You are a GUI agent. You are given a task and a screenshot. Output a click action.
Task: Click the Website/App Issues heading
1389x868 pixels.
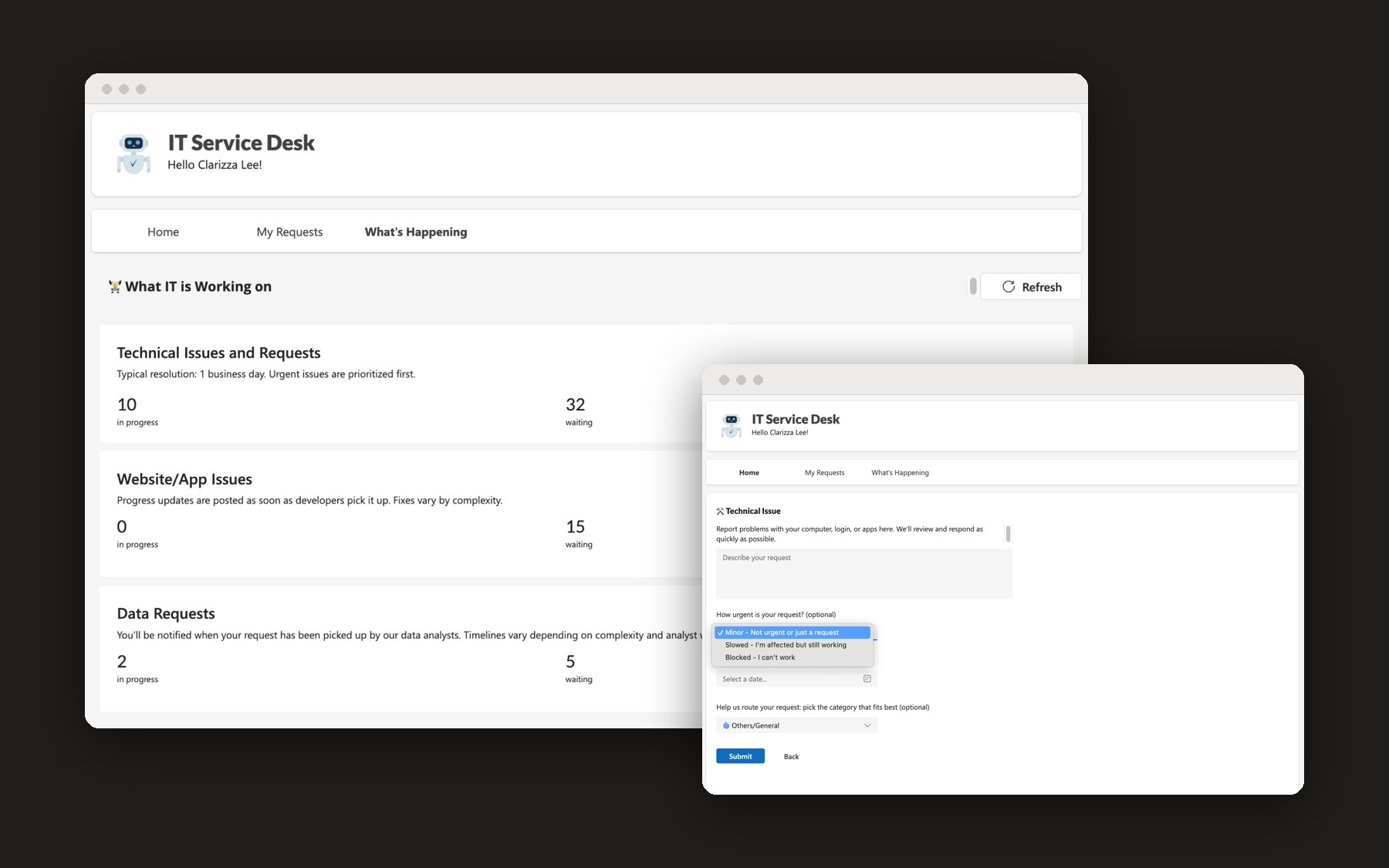[184, 479]
